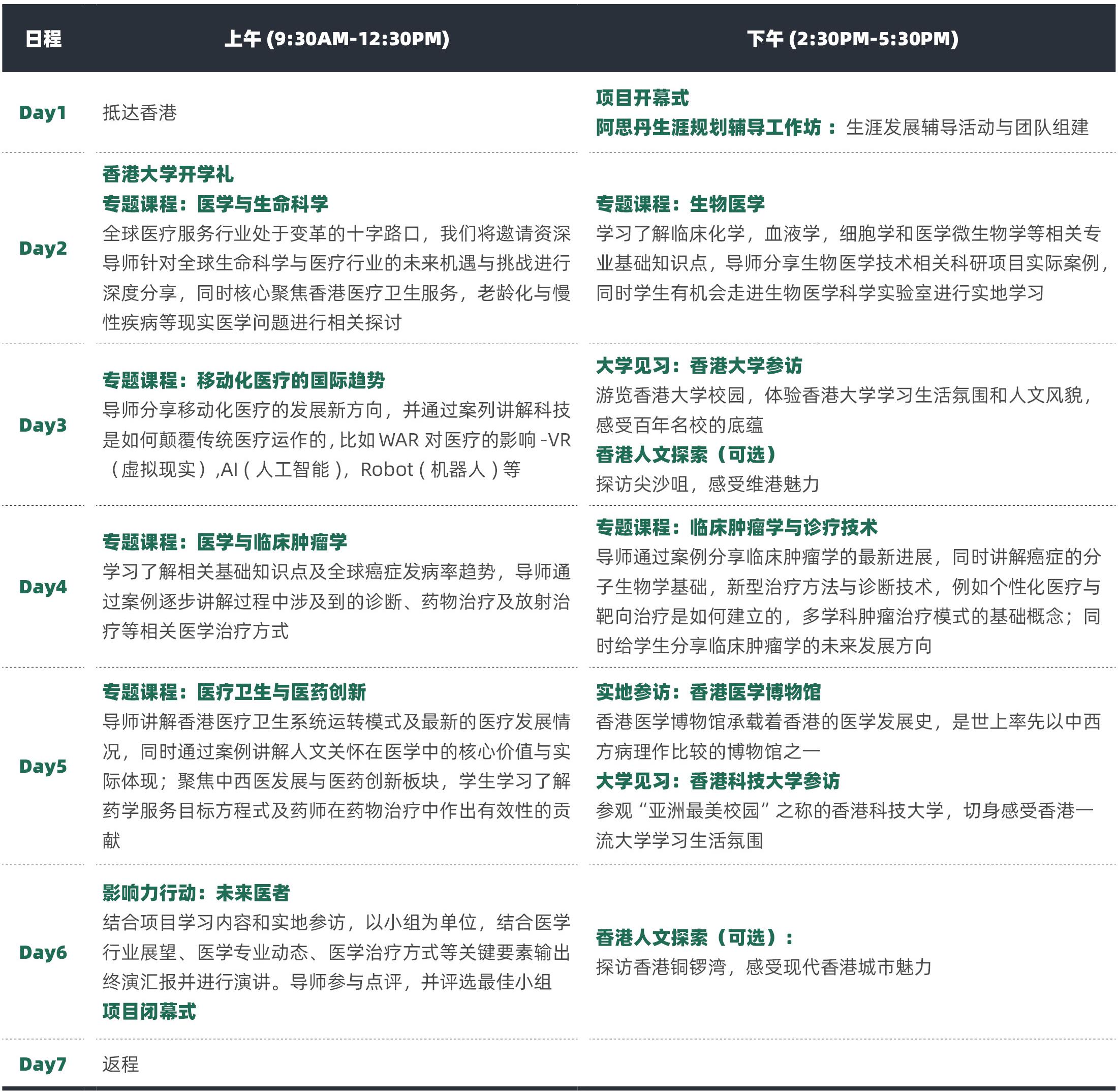Click 专题课程：生物医学 heading
The image size is (1118, 1092).
tap(680, 204)
